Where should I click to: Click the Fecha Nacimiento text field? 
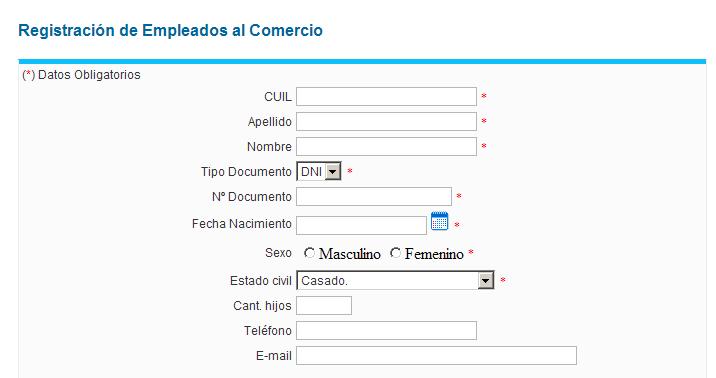click(x=361, y=226)
